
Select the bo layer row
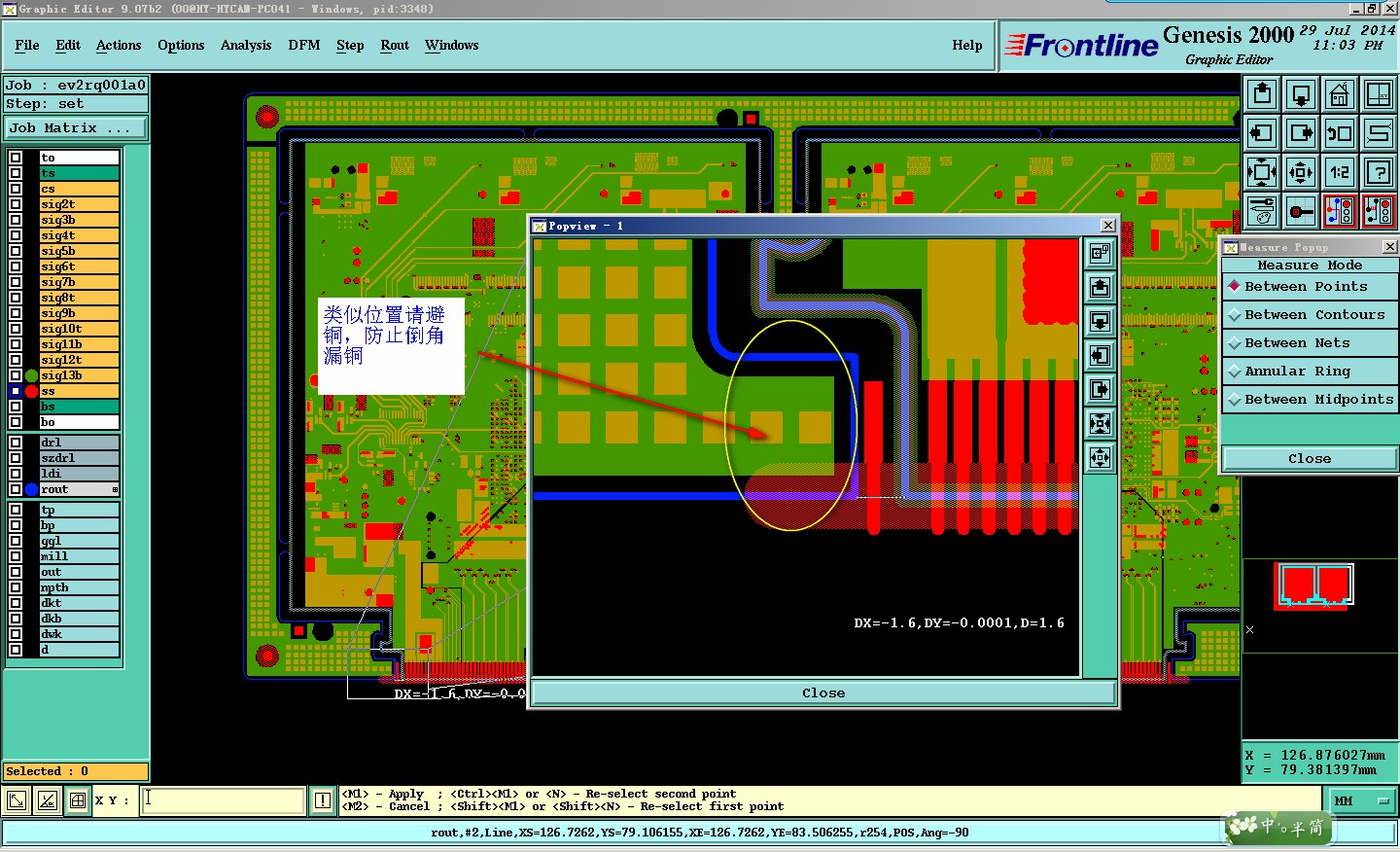pos(79,422)
